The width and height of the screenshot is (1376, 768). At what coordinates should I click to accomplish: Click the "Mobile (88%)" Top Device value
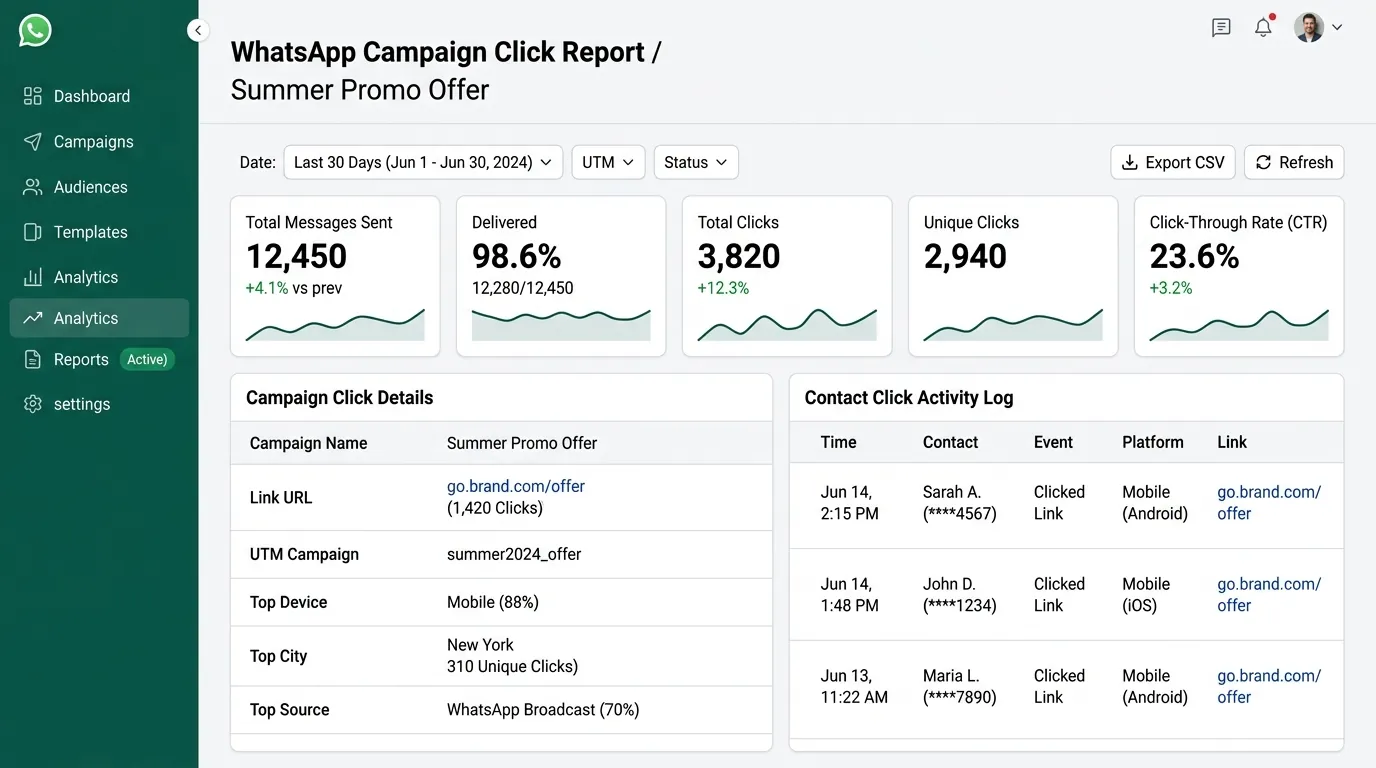493,602
